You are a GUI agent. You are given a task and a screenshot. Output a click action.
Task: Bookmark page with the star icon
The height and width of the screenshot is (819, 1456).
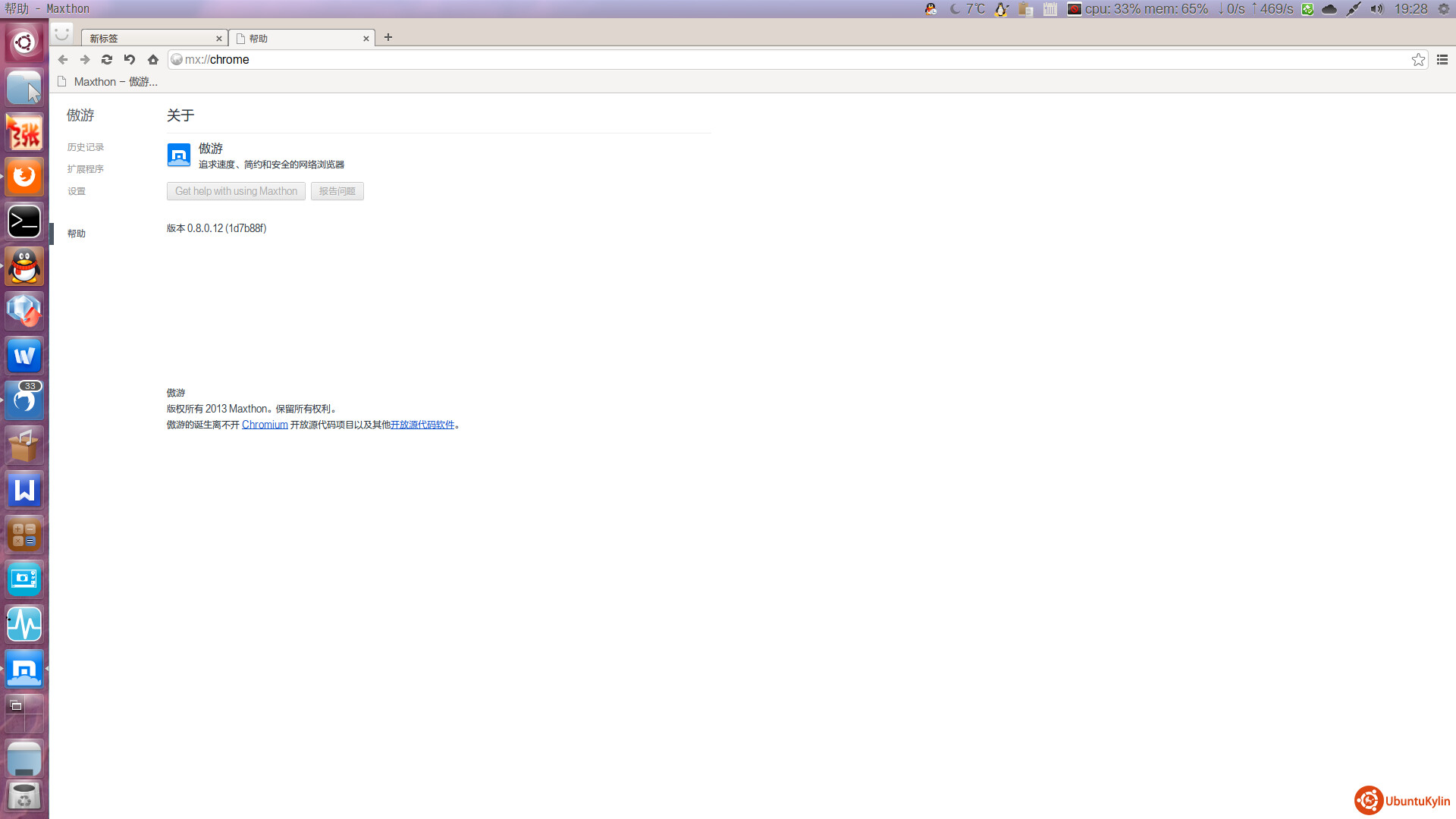coord(1418,60)
